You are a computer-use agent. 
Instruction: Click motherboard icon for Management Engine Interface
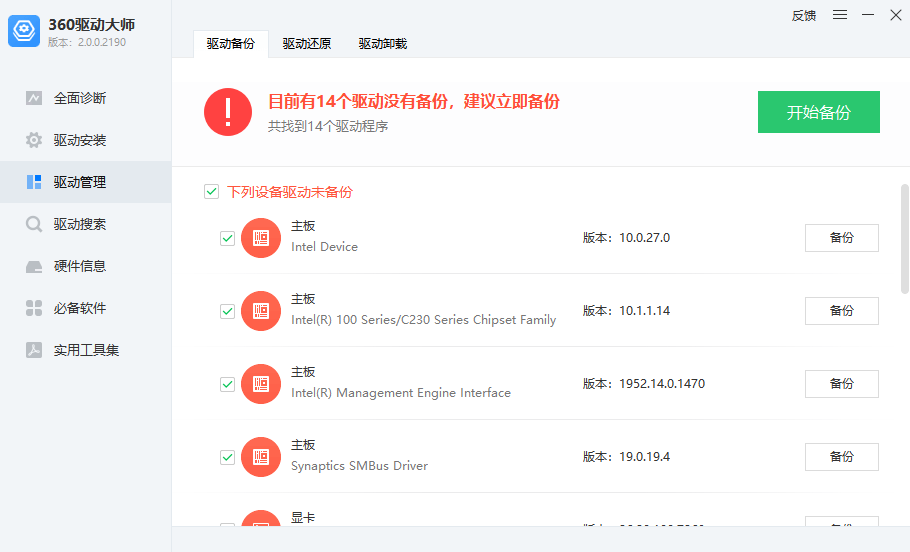point(261,384)
